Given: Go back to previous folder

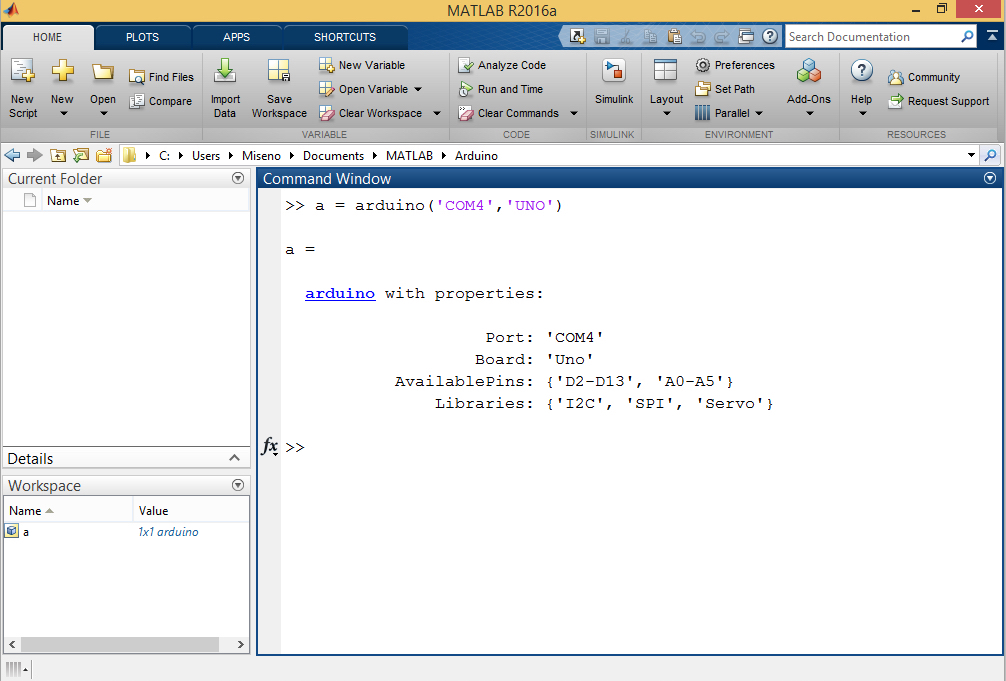Looking at the screenshot, I should click(12, 155).
